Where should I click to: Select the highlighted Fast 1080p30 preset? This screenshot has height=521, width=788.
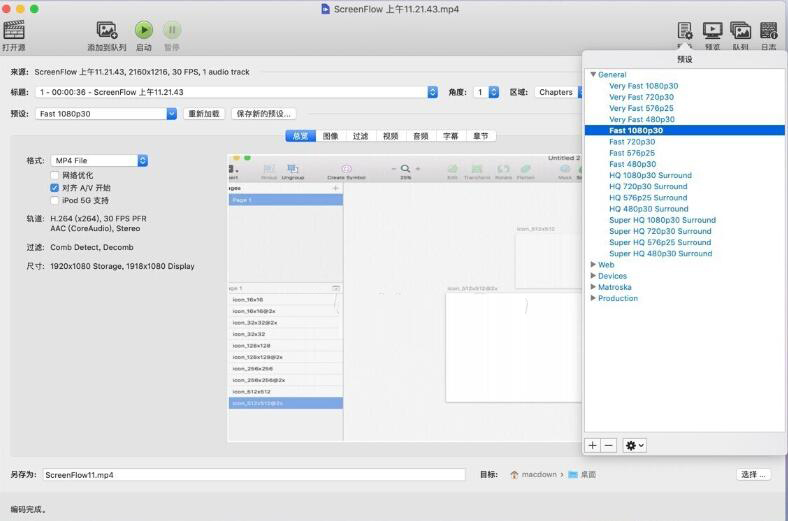684,130
